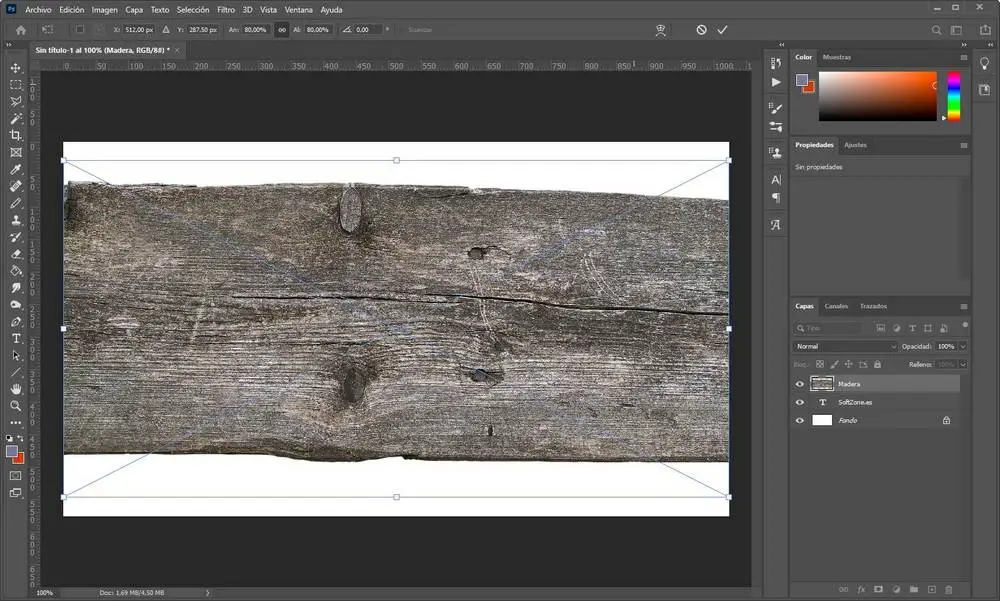This screenshot has width=1000, height=601.
Task: Open the blend mode Normal dropdown
Action: click(x=845, y=346)
